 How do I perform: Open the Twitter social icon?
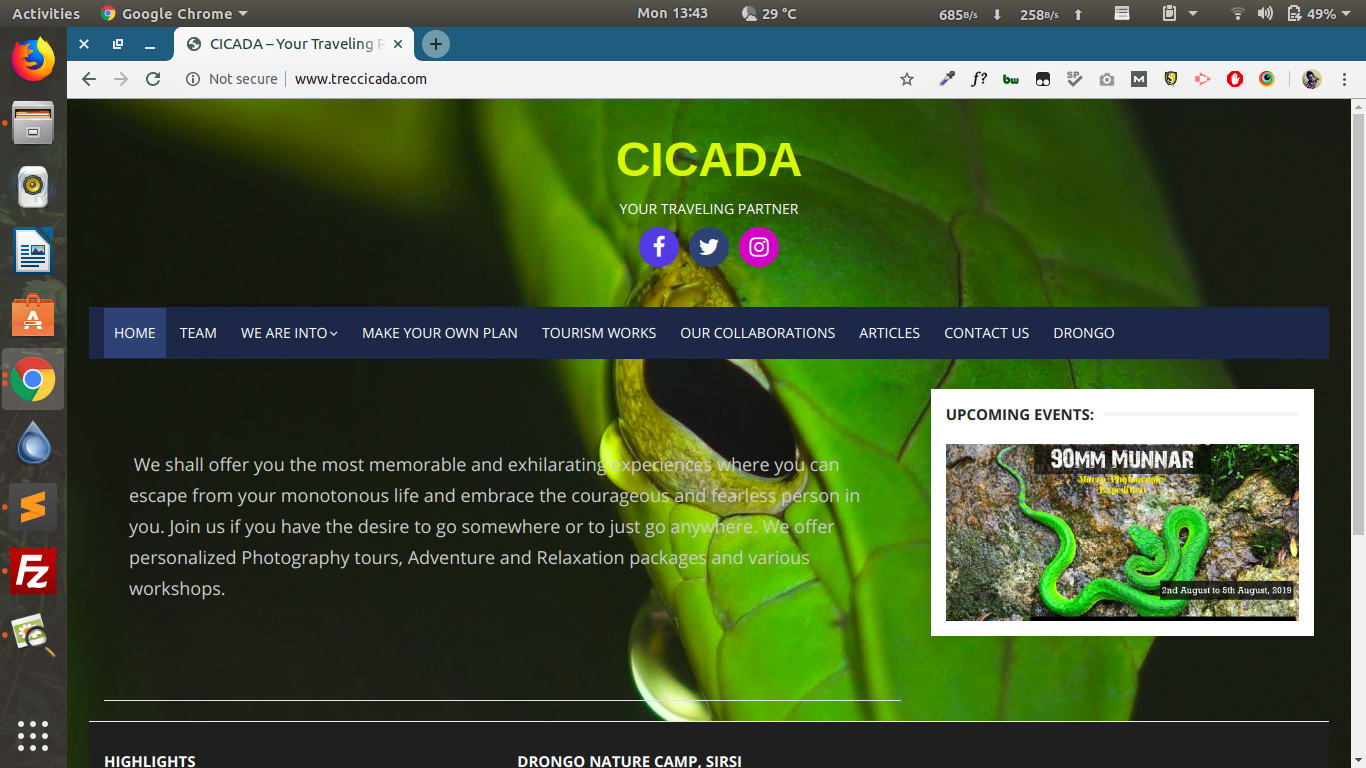[x=709, y=247]
